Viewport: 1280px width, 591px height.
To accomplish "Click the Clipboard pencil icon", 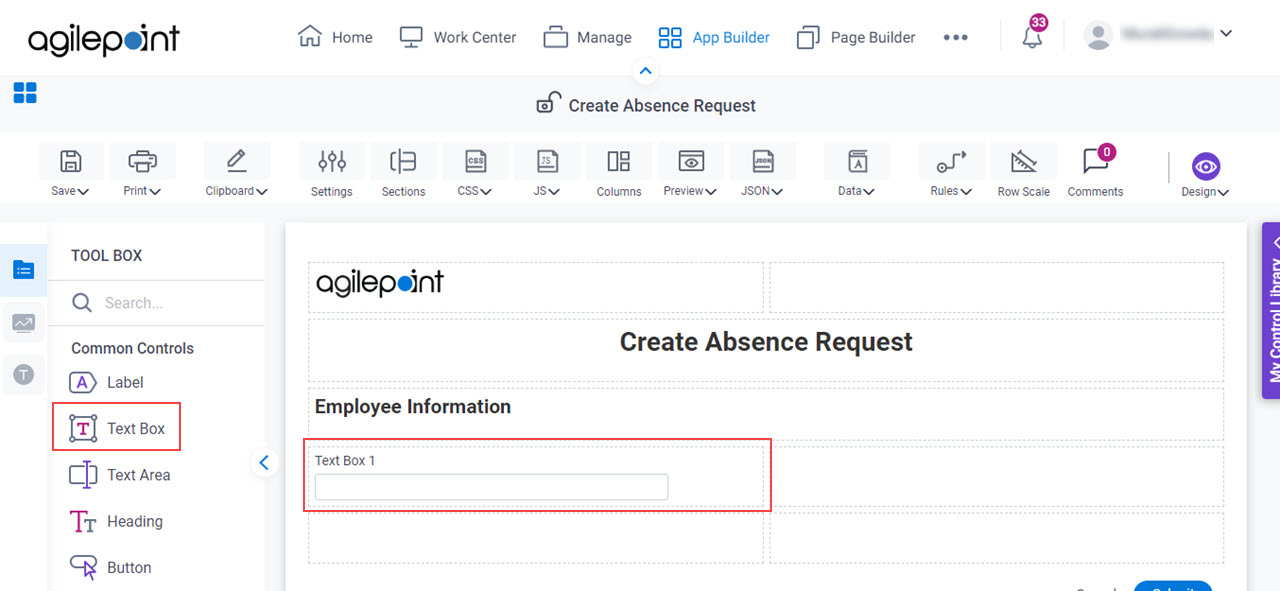I will tap(236, 161).
